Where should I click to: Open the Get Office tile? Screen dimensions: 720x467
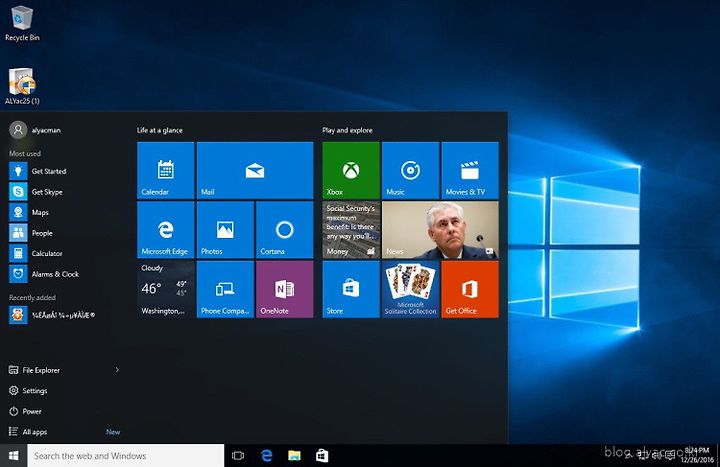(x=470, y=289)
